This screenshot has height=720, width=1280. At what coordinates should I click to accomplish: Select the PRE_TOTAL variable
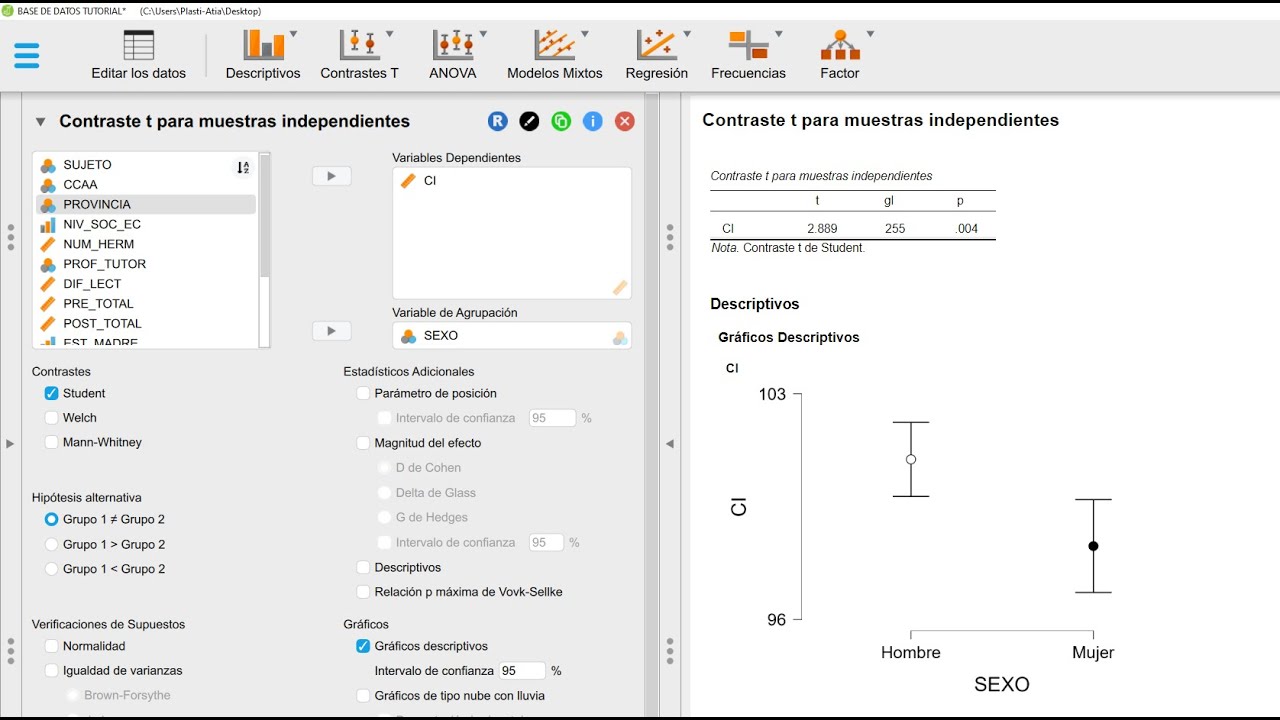click(x=145, y=304)
